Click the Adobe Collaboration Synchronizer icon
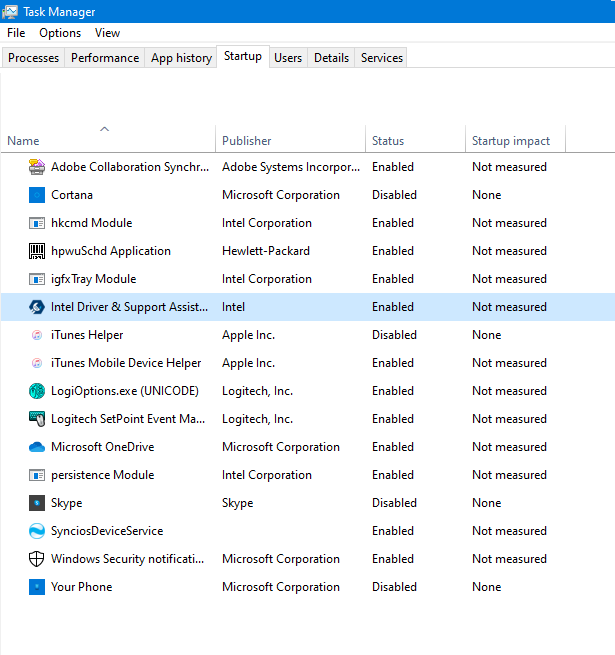The image size is (615, 655). point(37,167)
